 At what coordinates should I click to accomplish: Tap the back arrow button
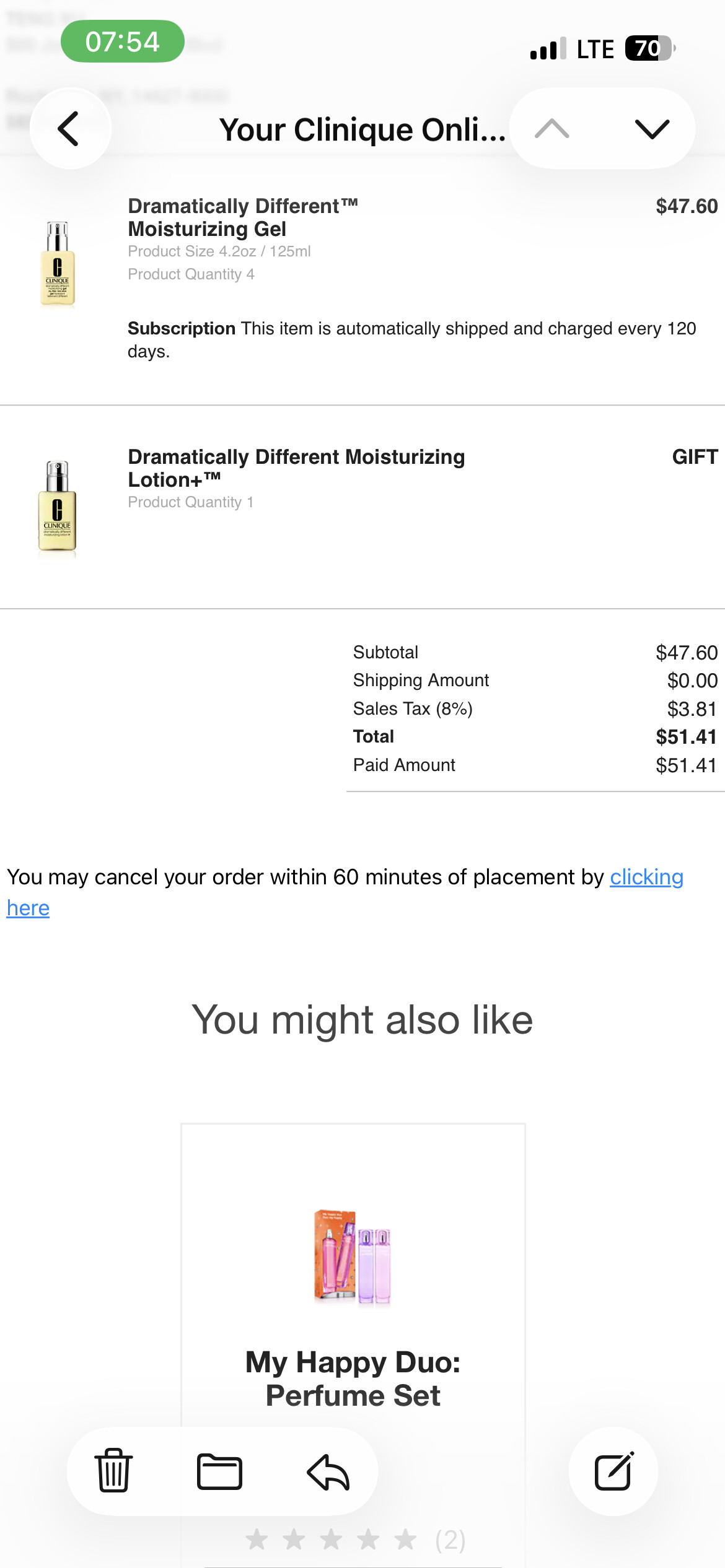tap(70, 129)
